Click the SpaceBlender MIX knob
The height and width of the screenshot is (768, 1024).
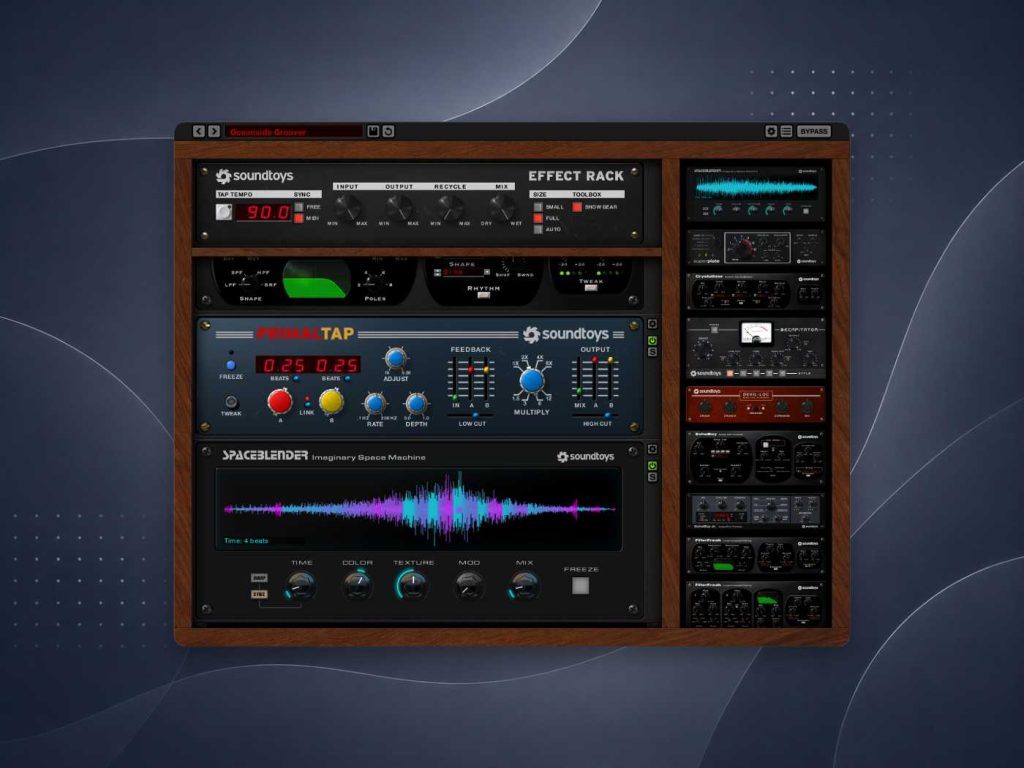point(524,586)
